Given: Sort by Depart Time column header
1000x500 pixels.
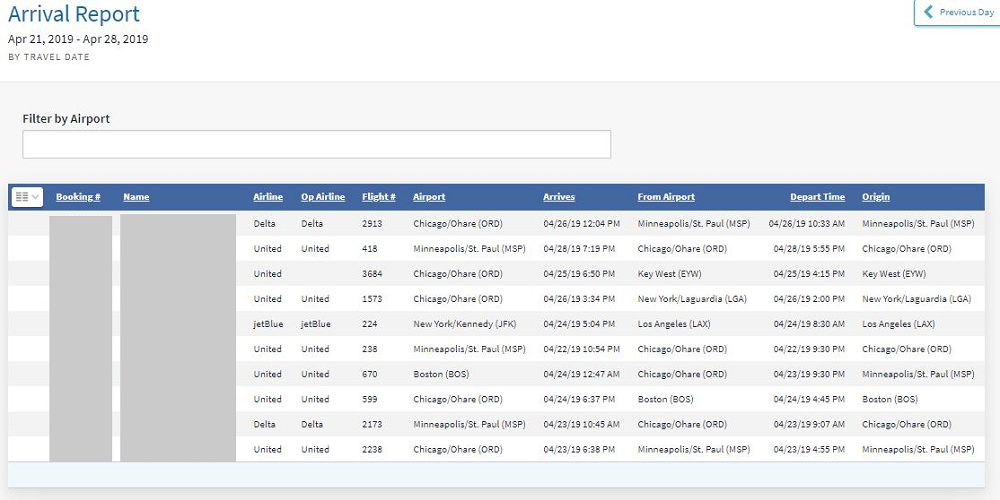Looking at the screenshot, I should point(817,197).
